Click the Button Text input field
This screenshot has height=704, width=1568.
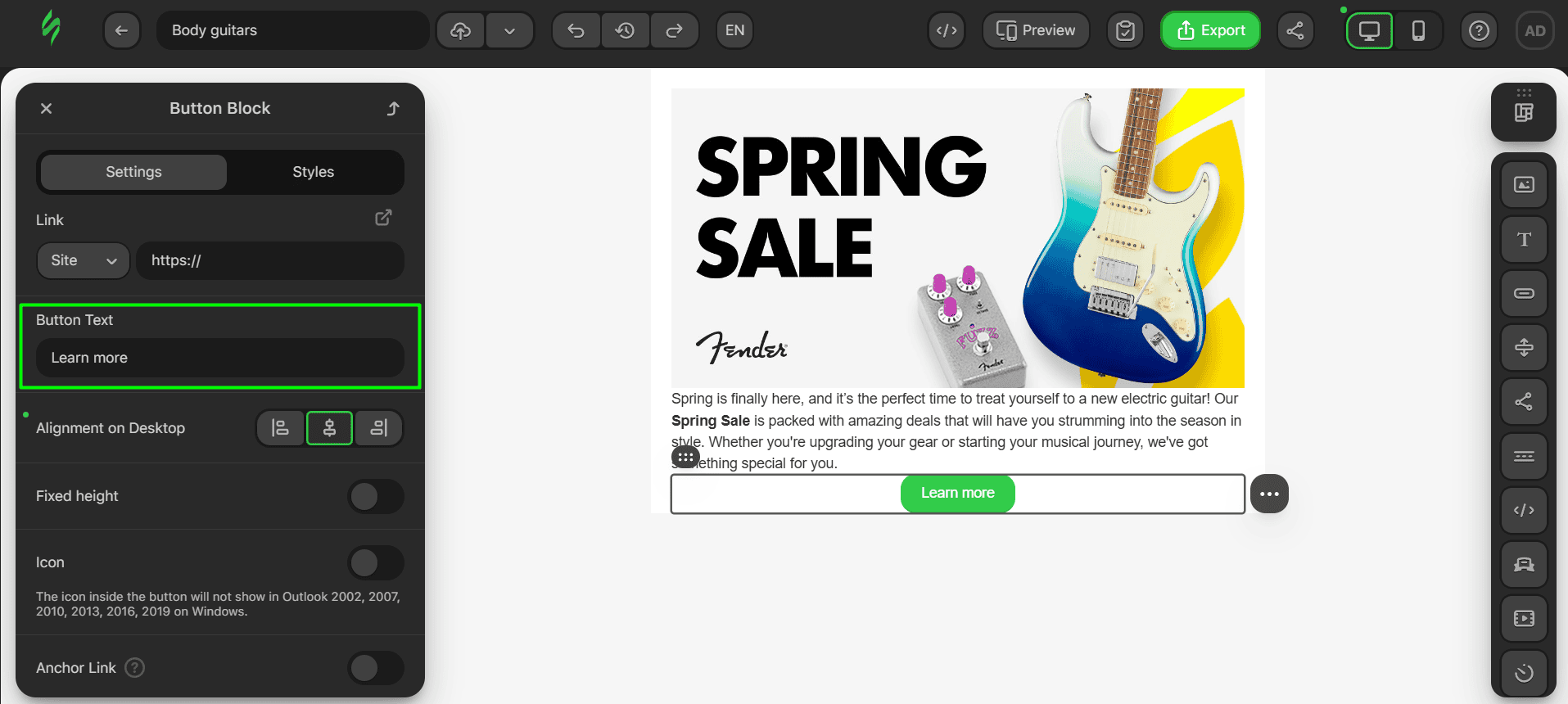[x=220, y=358]
